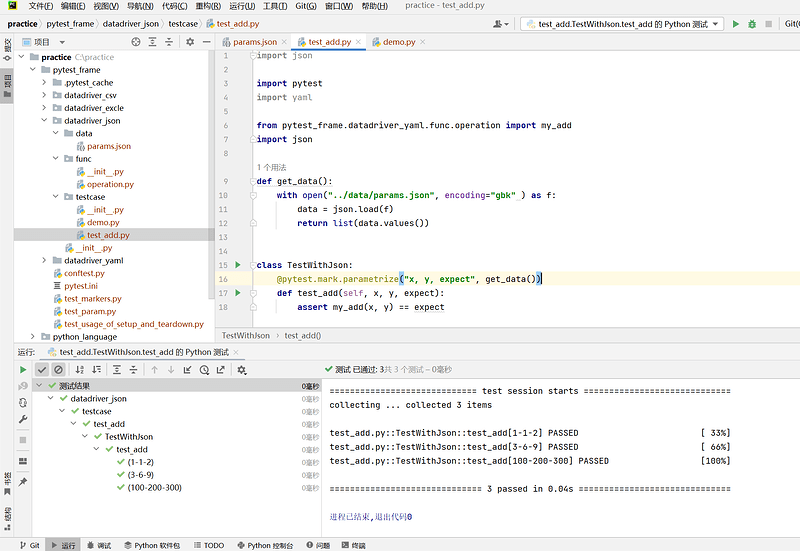
Task: Select test_markers.py in project tree
Action: click(93, 298)
